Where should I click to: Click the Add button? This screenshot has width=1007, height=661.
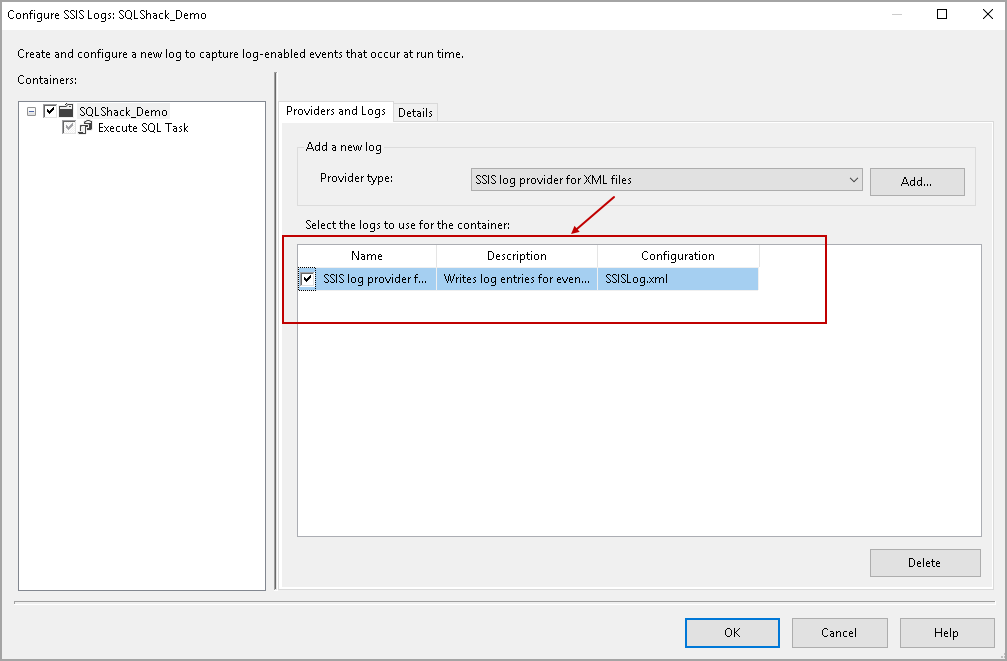pyautogui.click(x=916, y=181)
